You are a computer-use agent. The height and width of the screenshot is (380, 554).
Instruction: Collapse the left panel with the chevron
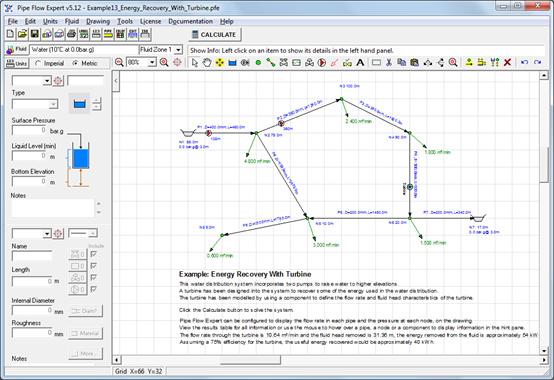(x=116, y=81)
